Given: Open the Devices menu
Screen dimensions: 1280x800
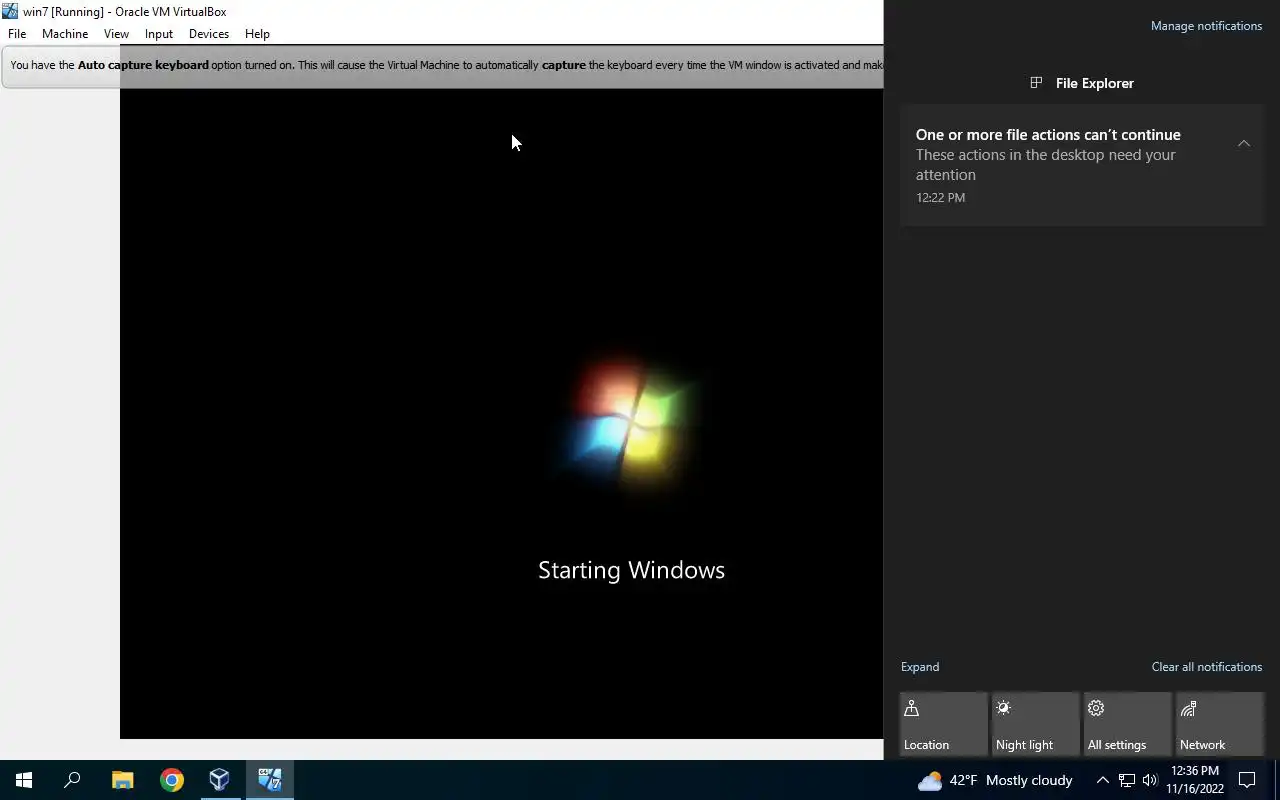Looking at the screenshot, I should click(209, 33).
